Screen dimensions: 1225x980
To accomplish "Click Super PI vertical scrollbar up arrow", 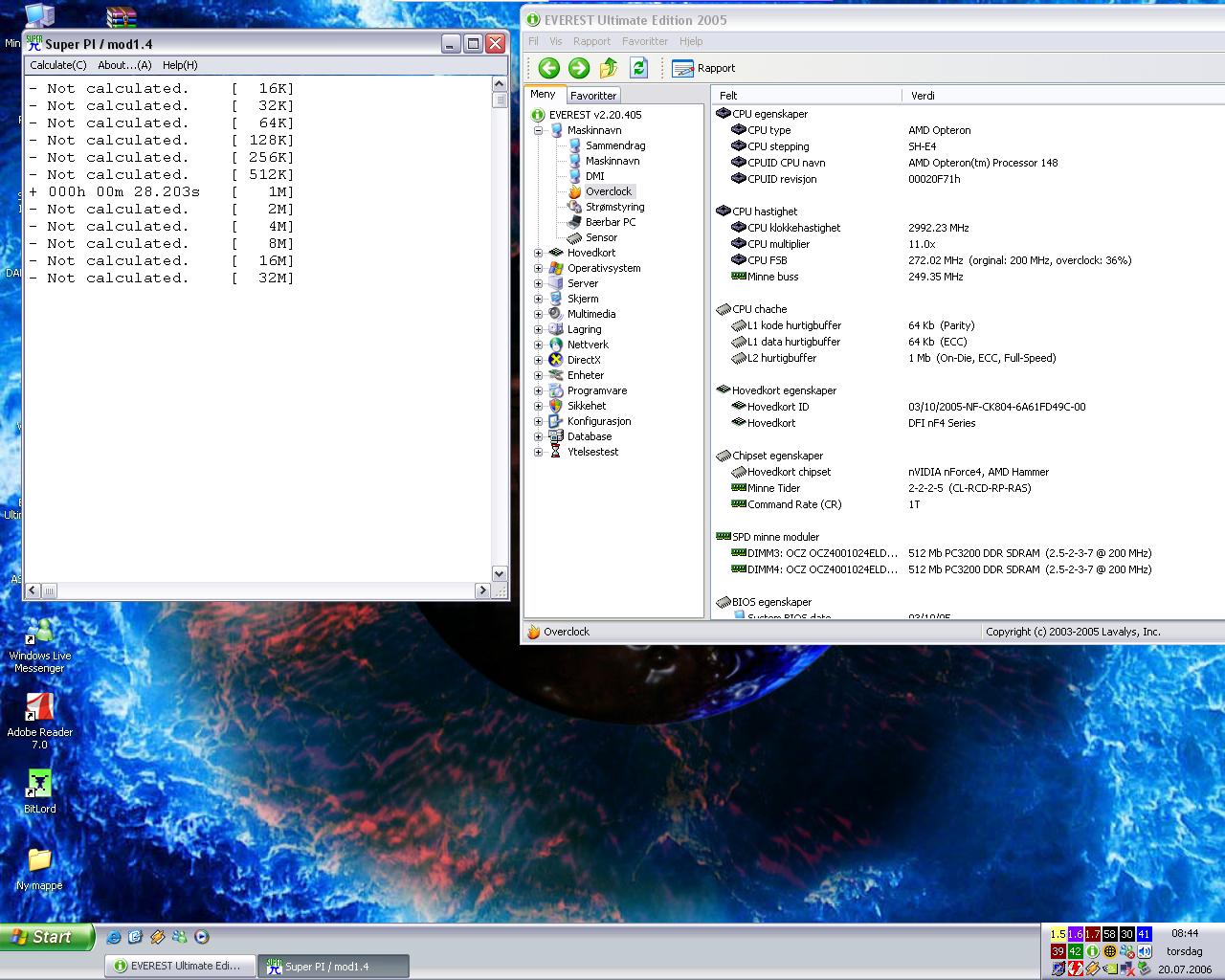I will (x=499, y=84).
